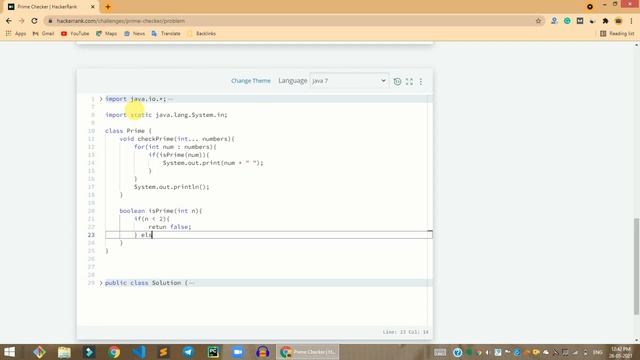640x360 pixels.
Task: Bookmark this page with the star icon
Action: click(x=538, y=21)
